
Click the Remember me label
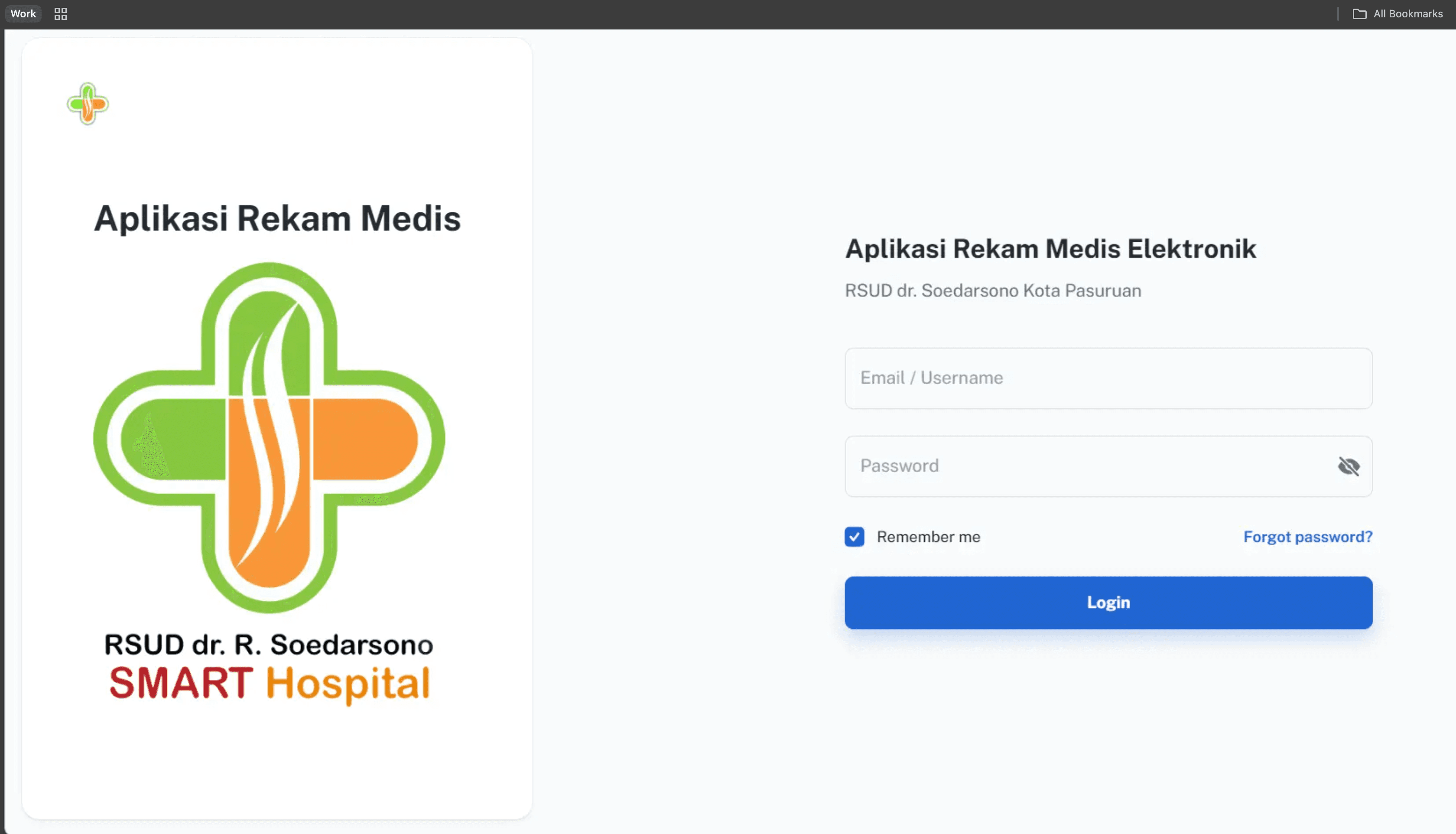(x=928, y=537)
